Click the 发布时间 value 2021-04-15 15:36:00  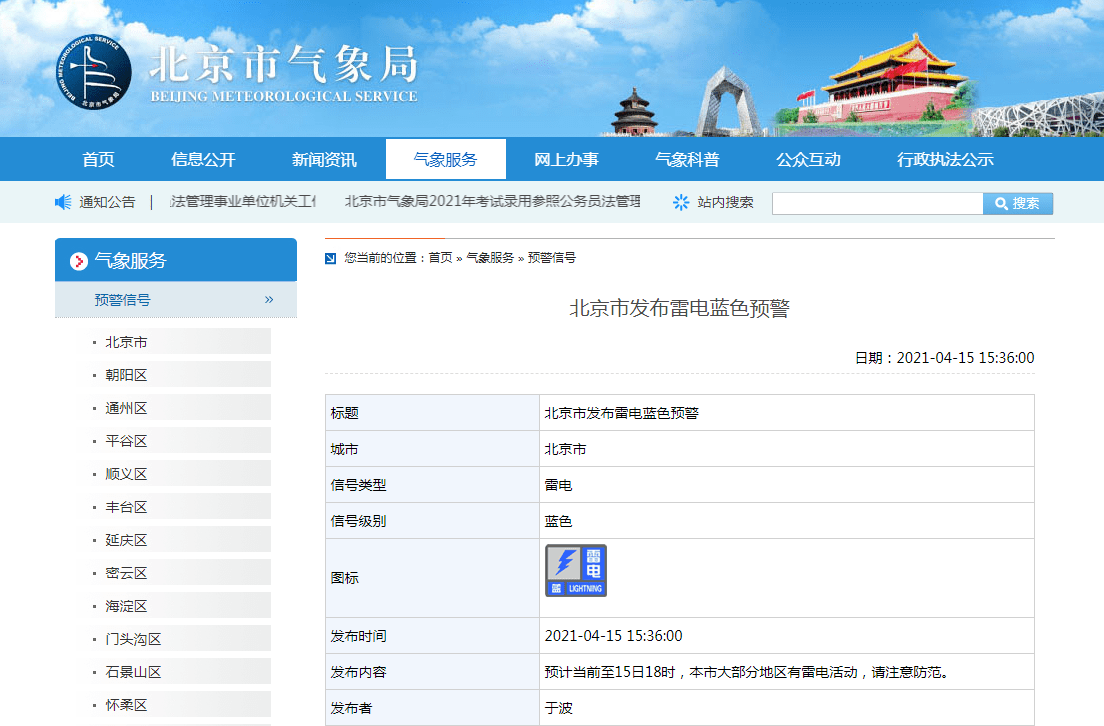pos(613,636)
